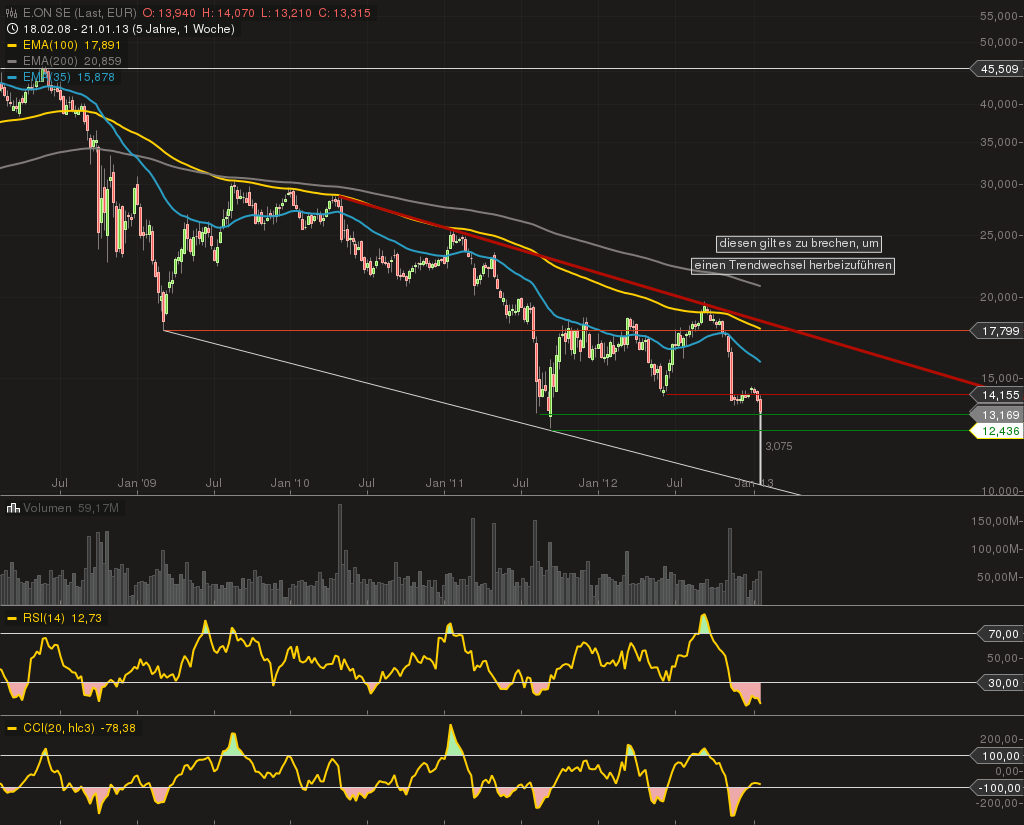Screen dimensions: 1024x825
Task: Click the candlestick chart-type icon beside E.ON SE
Action: tap(12, 13)
